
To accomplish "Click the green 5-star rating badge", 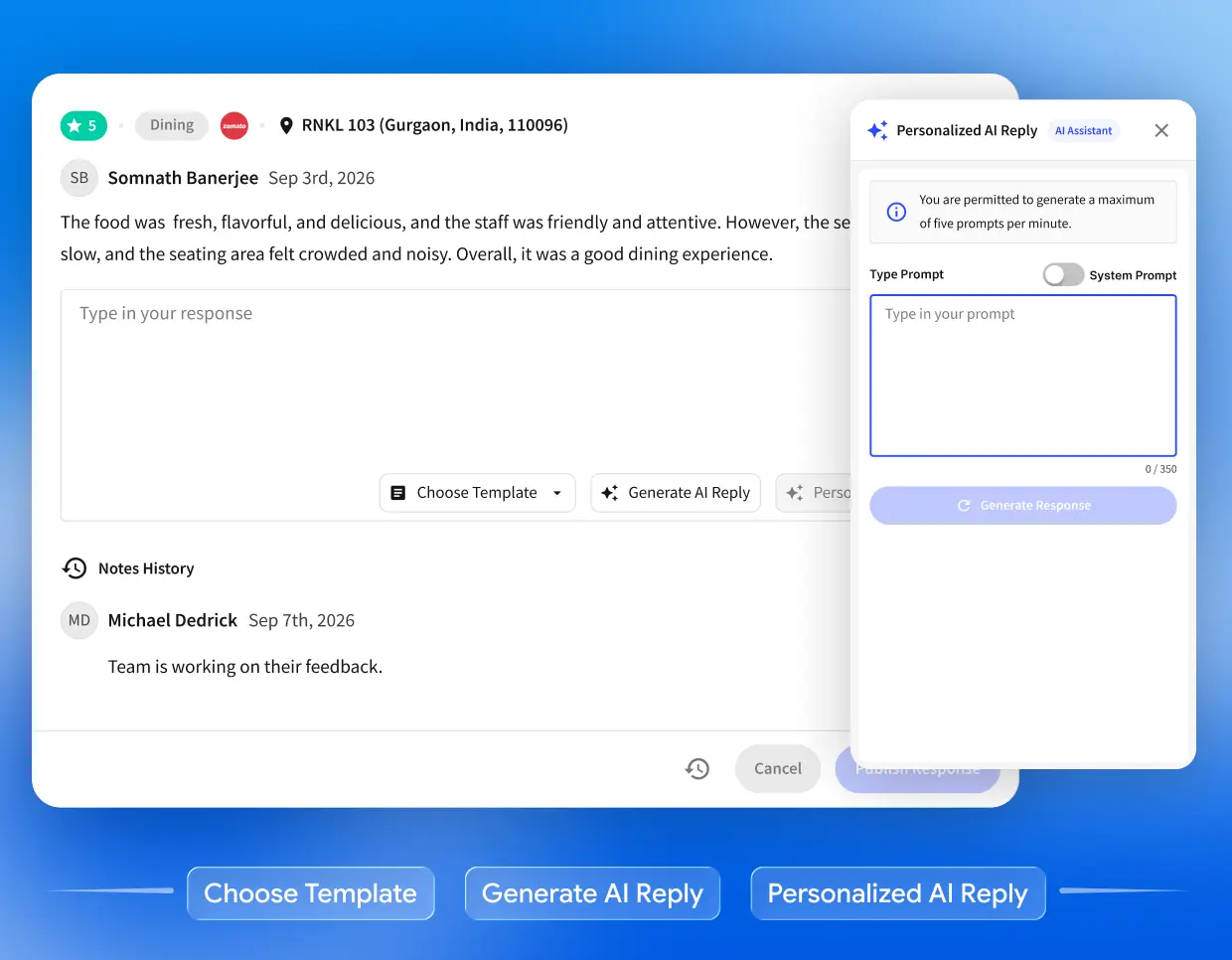I will [x=83, y=125].
